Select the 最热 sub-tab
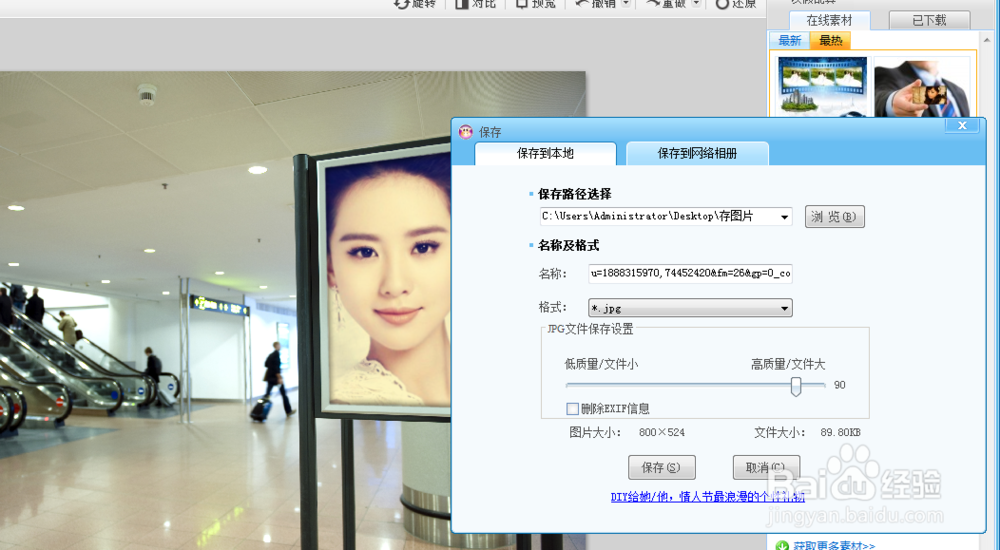This screenshot has height=550, width=1000. pos(830,41)
